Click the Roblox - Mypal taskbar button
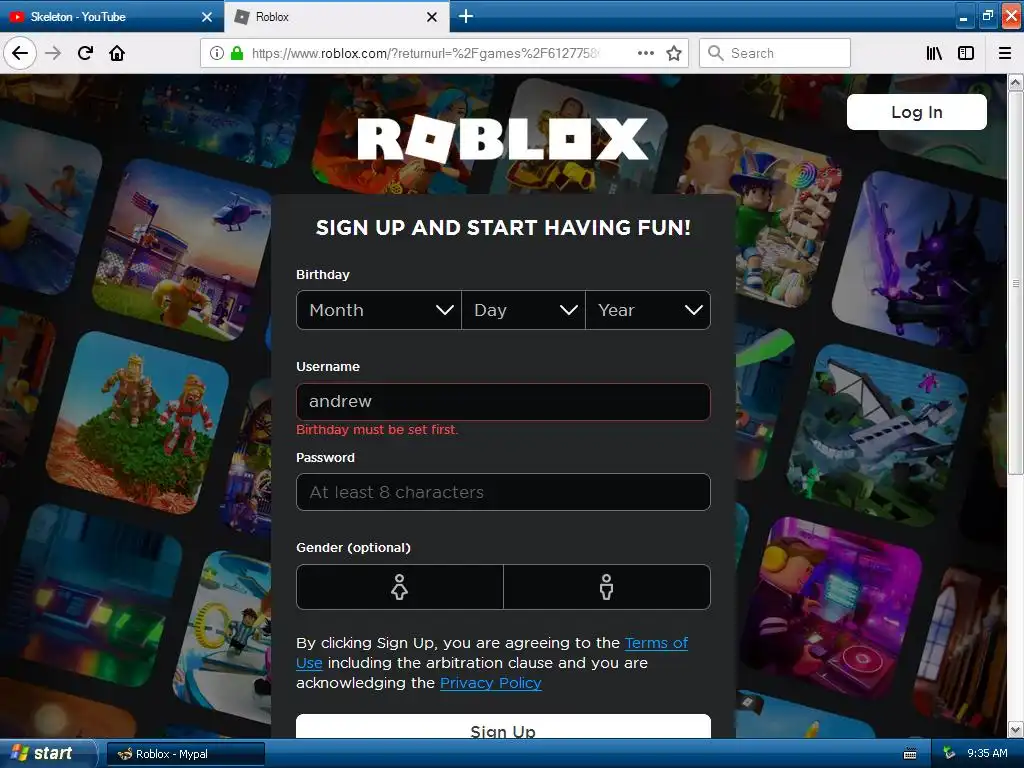Screen dimensions: 1024x768 tap(185, 754)
